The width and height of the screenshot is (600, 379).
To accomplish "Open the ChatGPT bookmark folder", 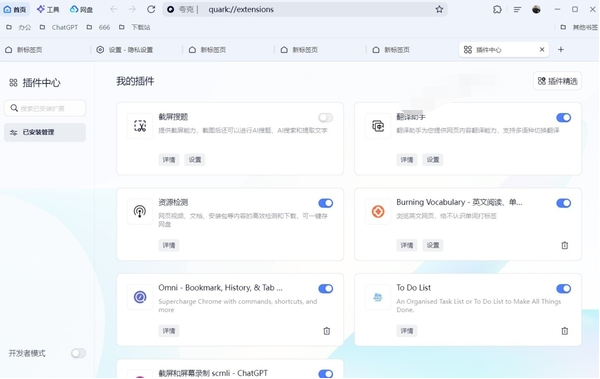I will [x=59, y=27].
